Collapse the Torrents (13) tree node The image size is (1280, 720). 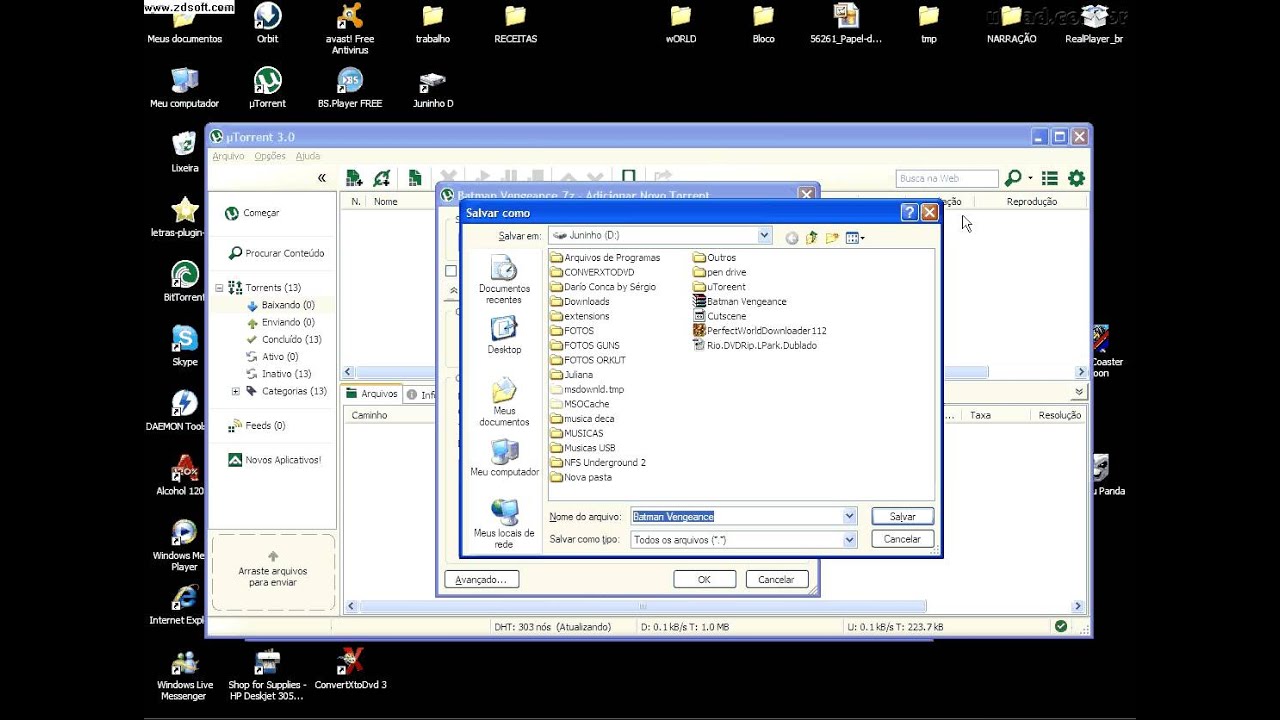coord(219,288)
